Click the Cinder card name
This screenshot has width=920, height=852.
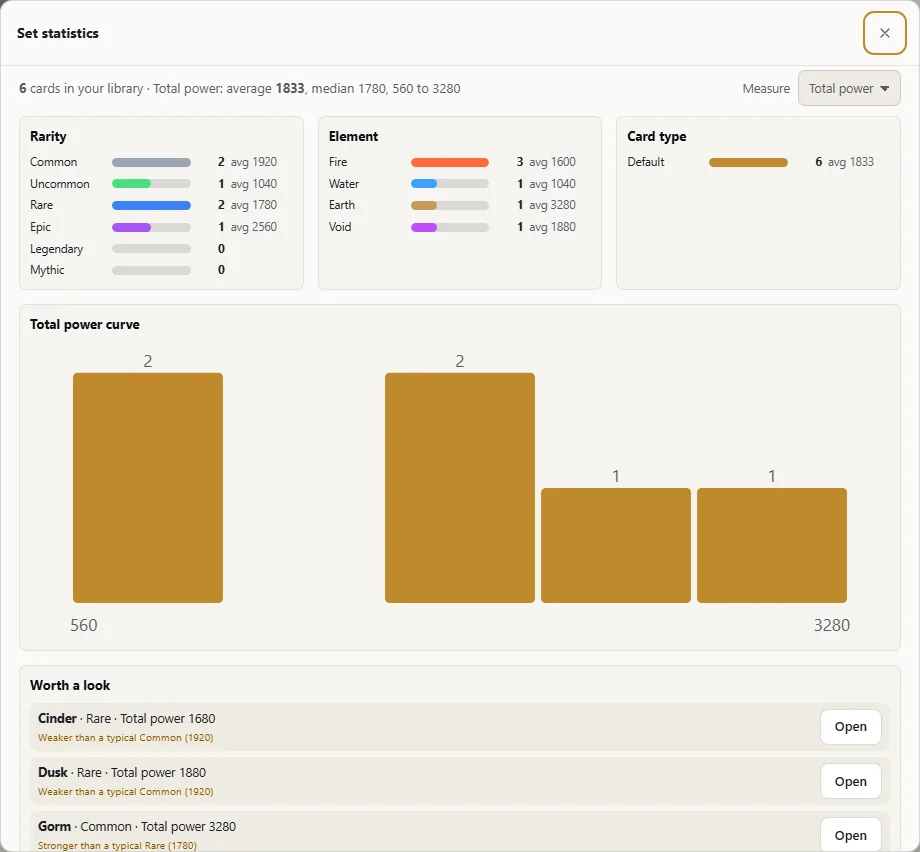(x=57, y=718)
